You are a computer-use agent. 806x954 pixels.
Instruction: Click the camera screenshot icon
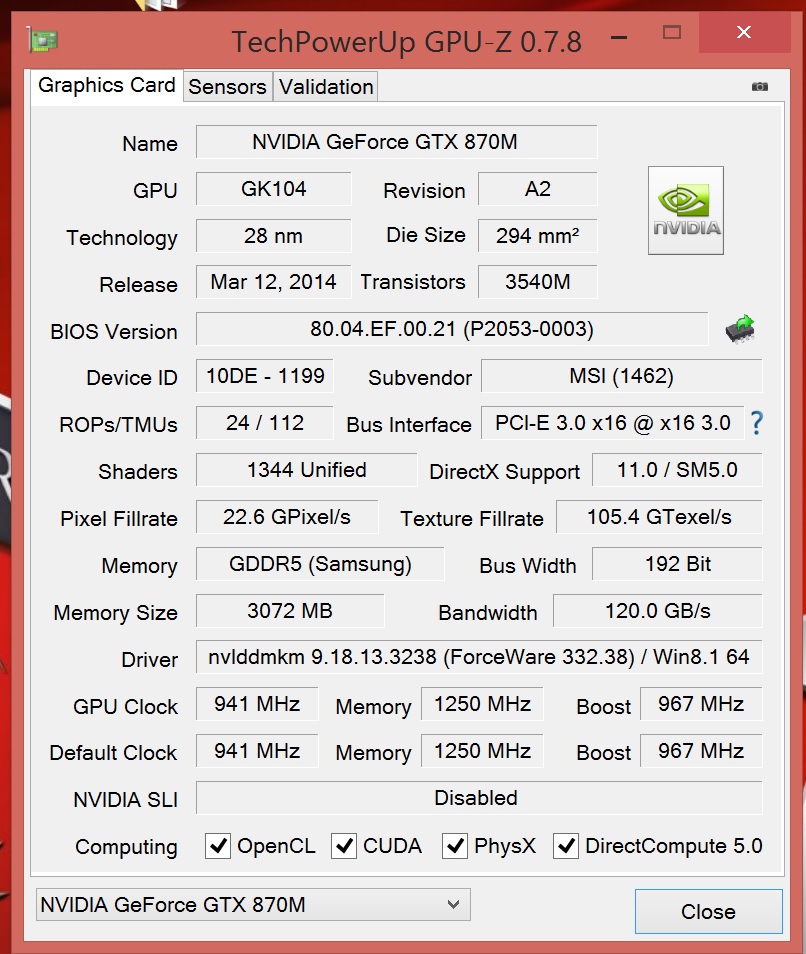[x=760, y=87]
